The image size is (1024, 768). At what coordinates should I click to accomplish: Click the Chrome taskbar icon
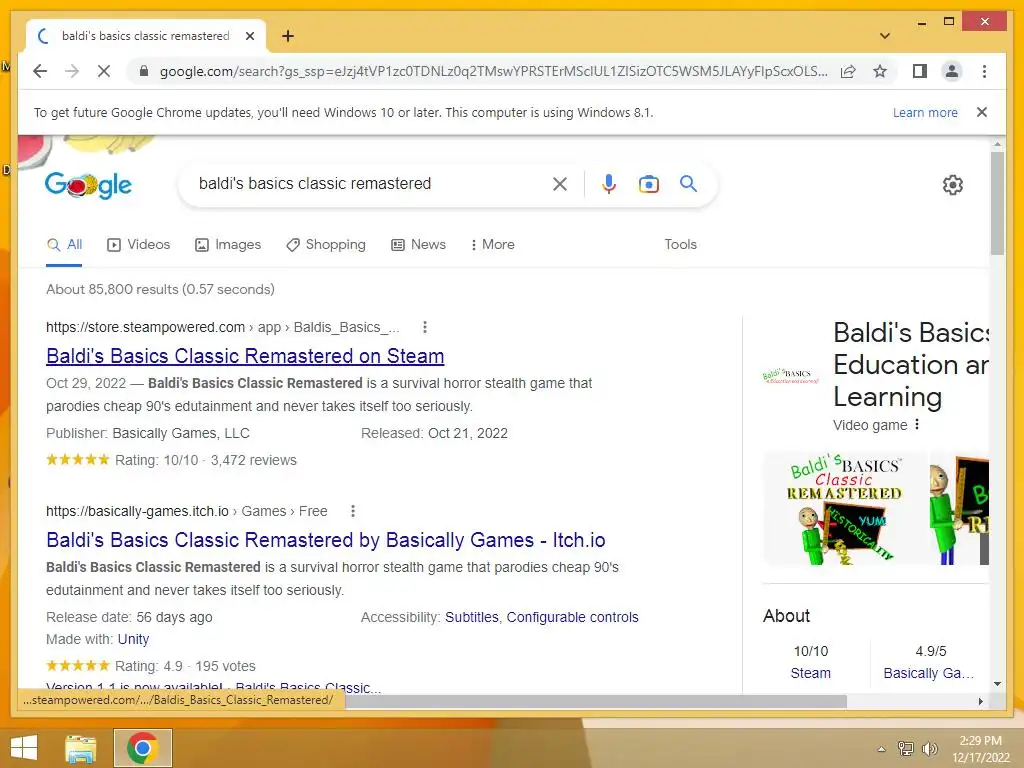142,748
